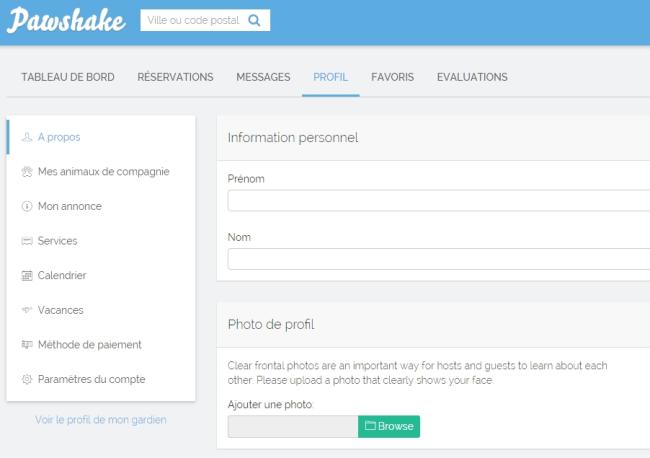The image size is (650, 458).
Task: Open Voir le profil de mon gardien
Action: [101, 420]
